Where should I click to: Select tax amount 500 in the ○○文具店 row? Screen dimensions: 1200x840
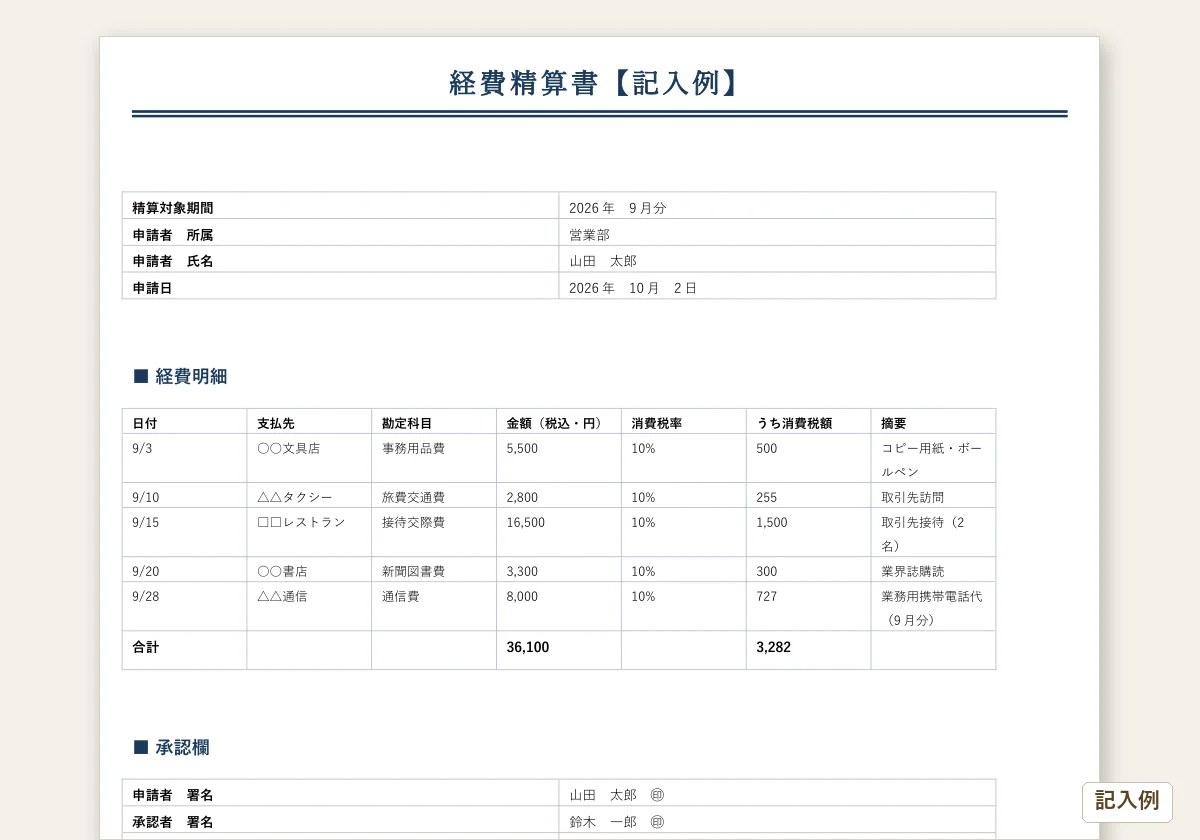click(x=766, y=448)
